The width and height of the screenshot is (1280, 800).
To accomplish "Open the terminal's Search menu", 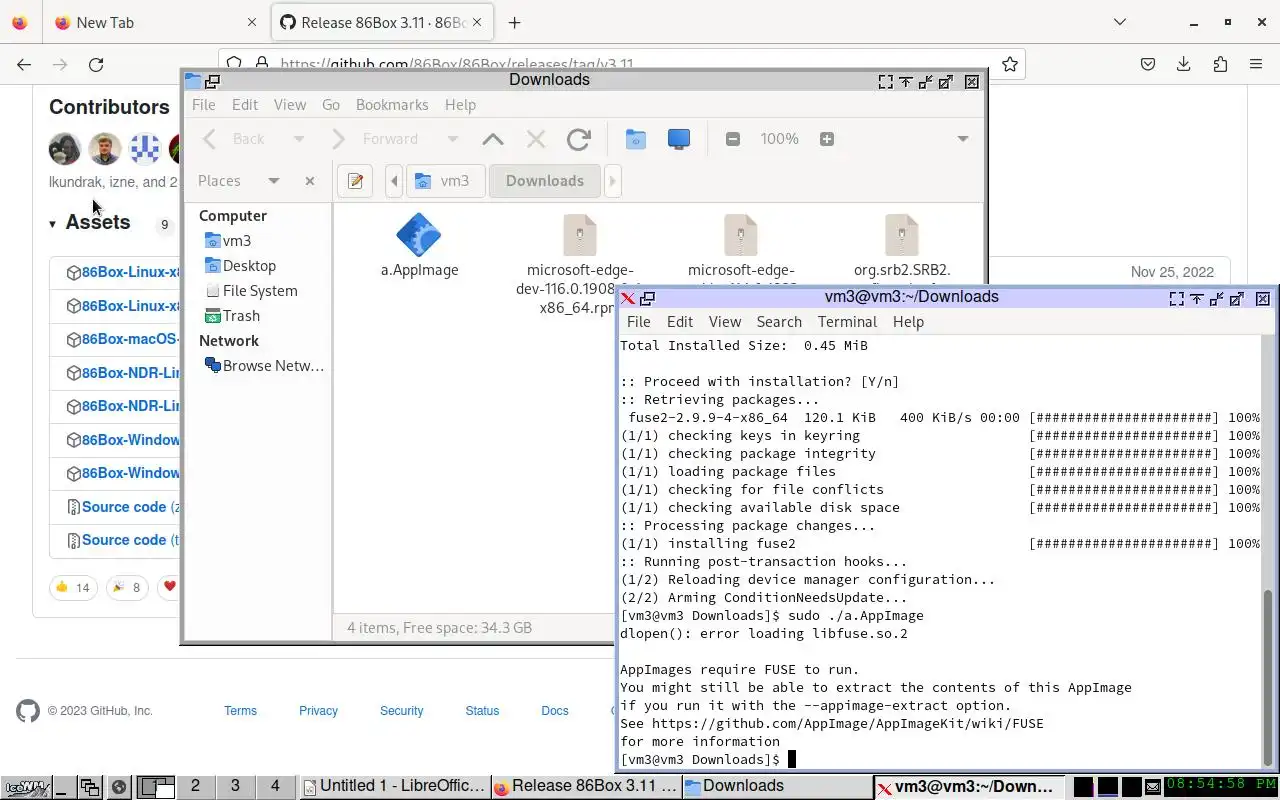I will tap(779, 322).
